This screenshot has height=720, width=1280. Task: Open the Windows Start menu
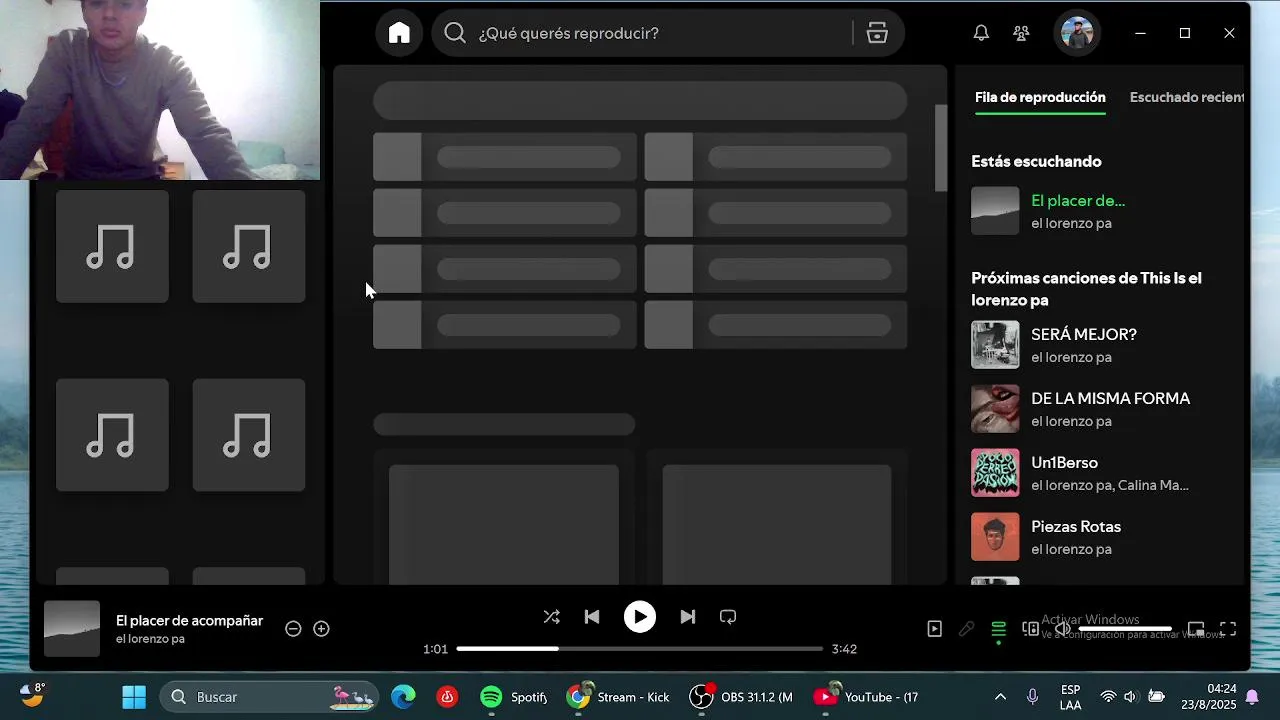point(134,697)
